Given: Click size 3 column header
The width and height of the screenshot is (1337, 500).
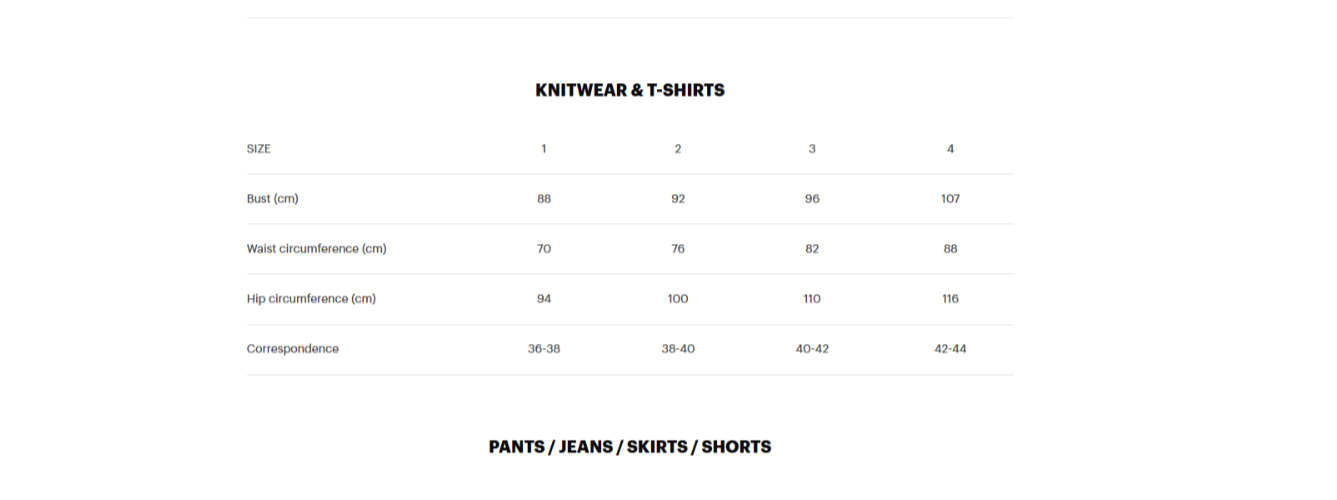Looking at the screenshot, I should [x=812, y=149].
